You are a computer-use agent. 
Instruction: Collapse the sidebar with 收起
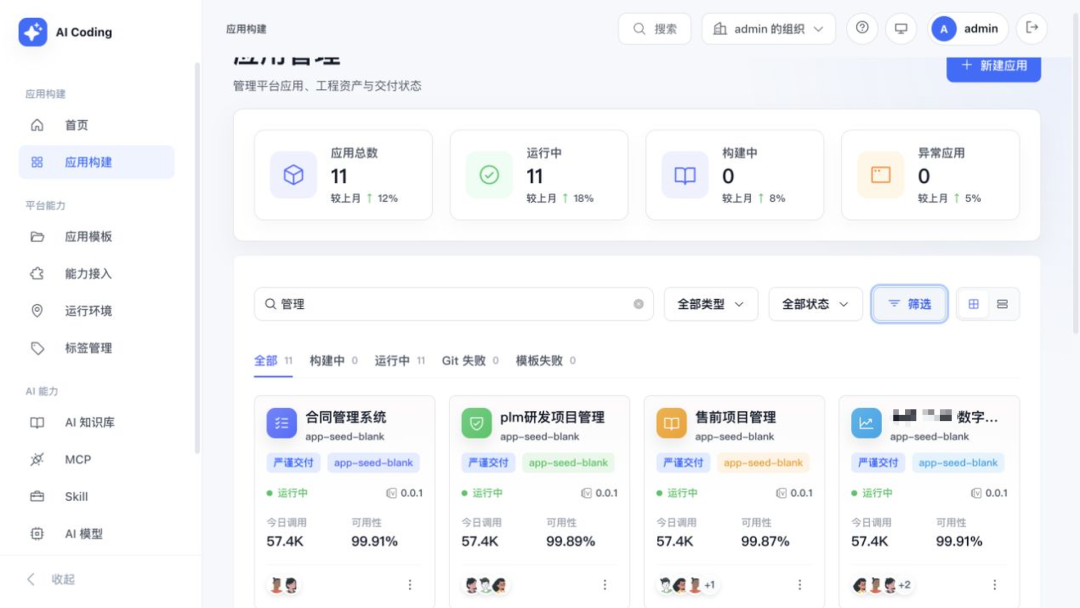tap(51, 579)
